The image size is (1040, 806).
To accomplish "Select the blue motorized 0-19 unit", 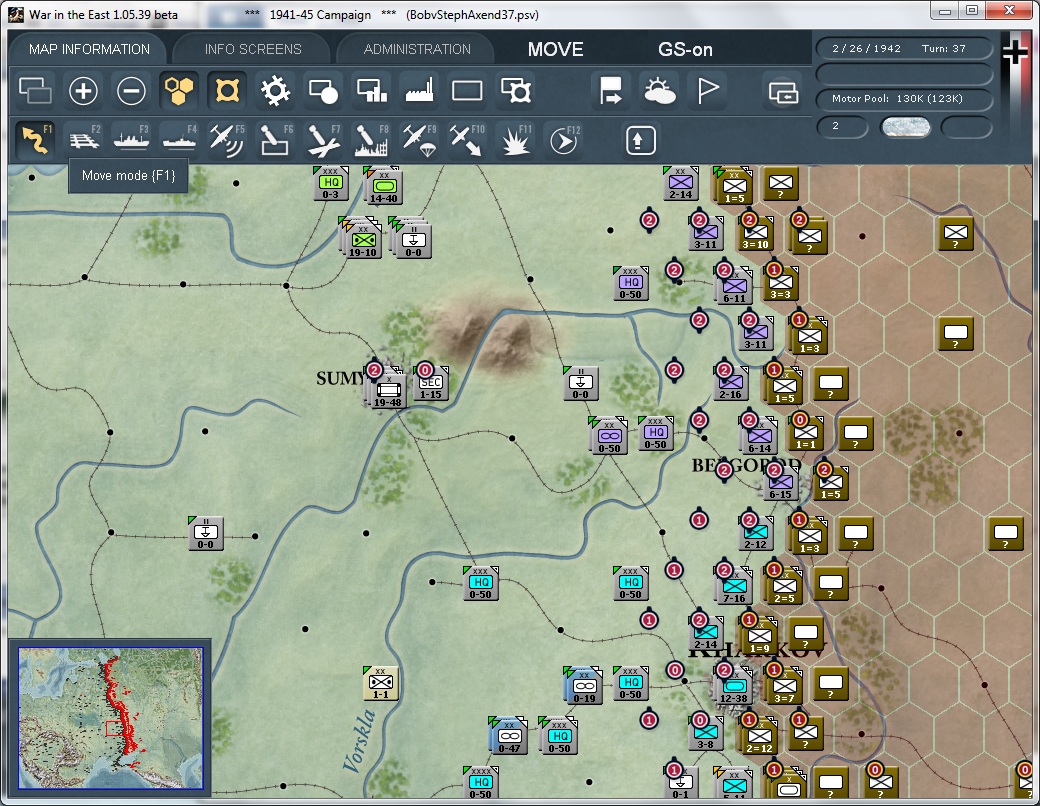I will click(583, 685).
